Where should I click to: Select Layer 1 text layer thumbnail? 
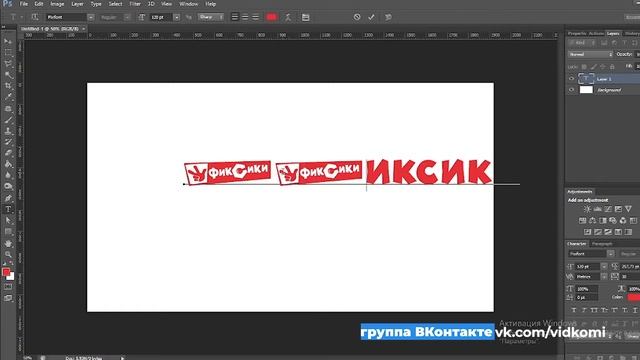(x=586, y=79)
